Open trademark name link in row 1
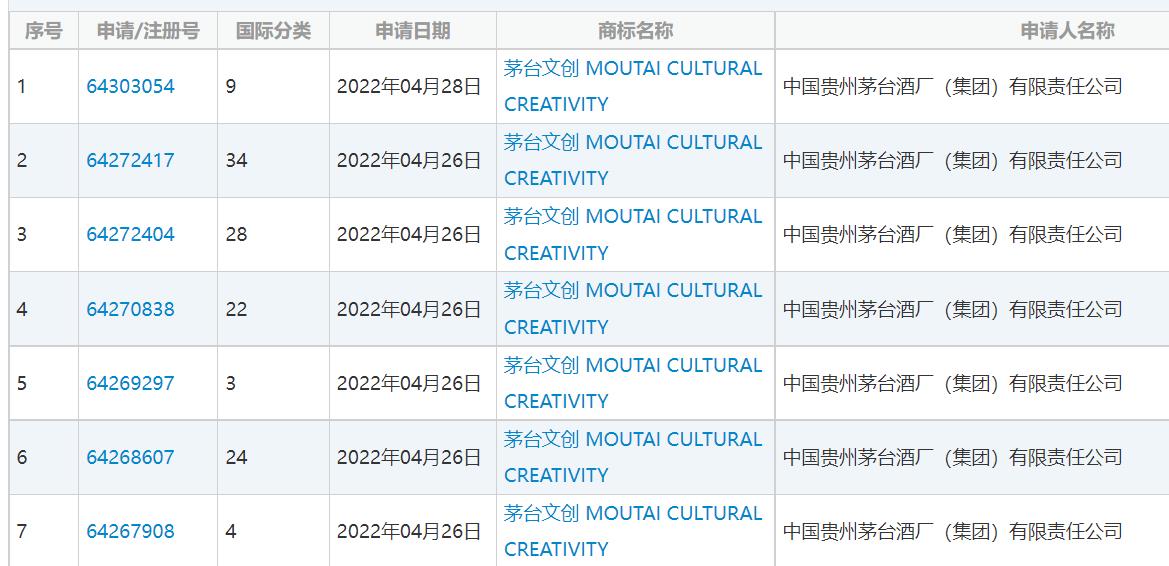Image resolution: width=1169 pixels, height=566 pixels. pos(632,69)
